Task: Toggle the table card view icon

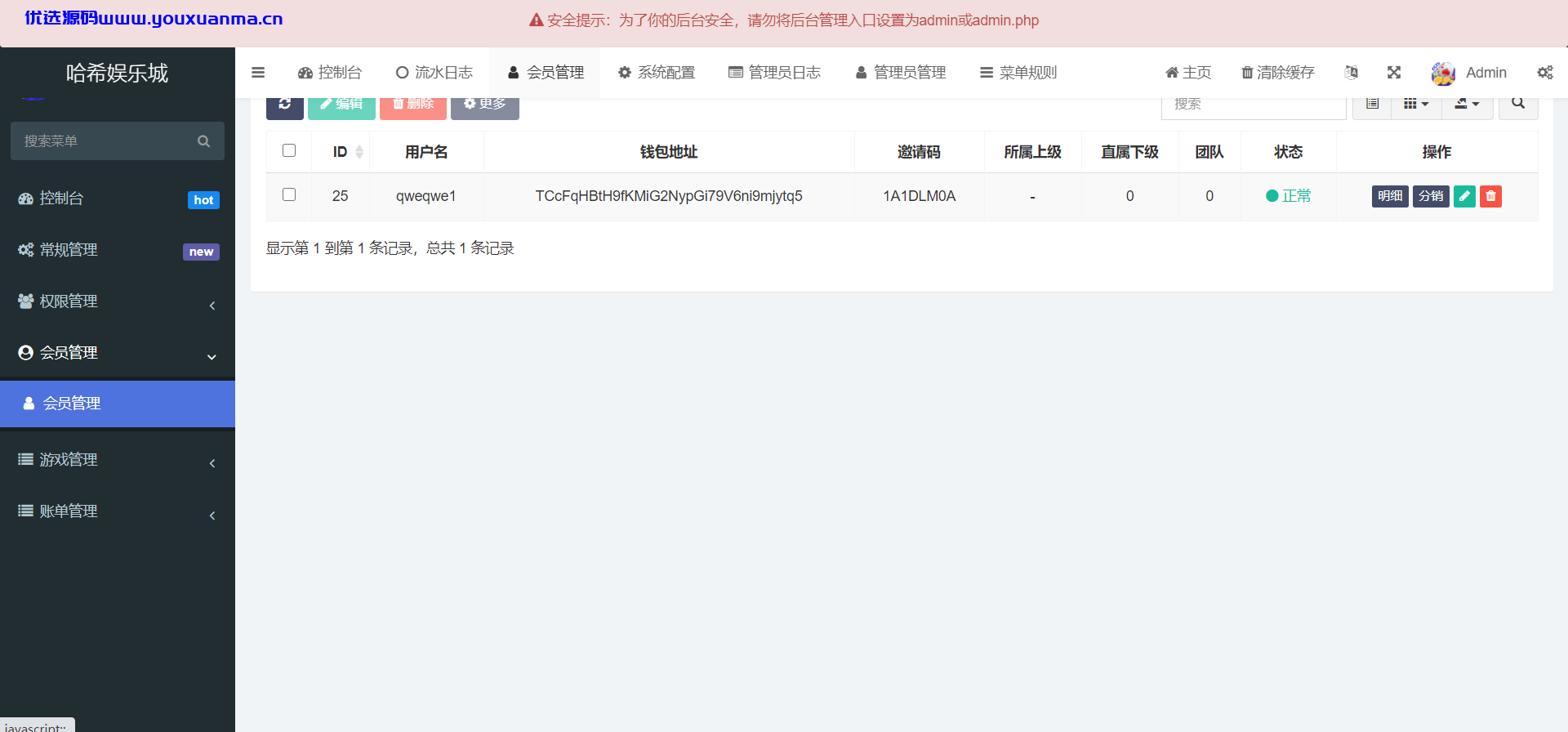Action: [x=1372, y=107]
